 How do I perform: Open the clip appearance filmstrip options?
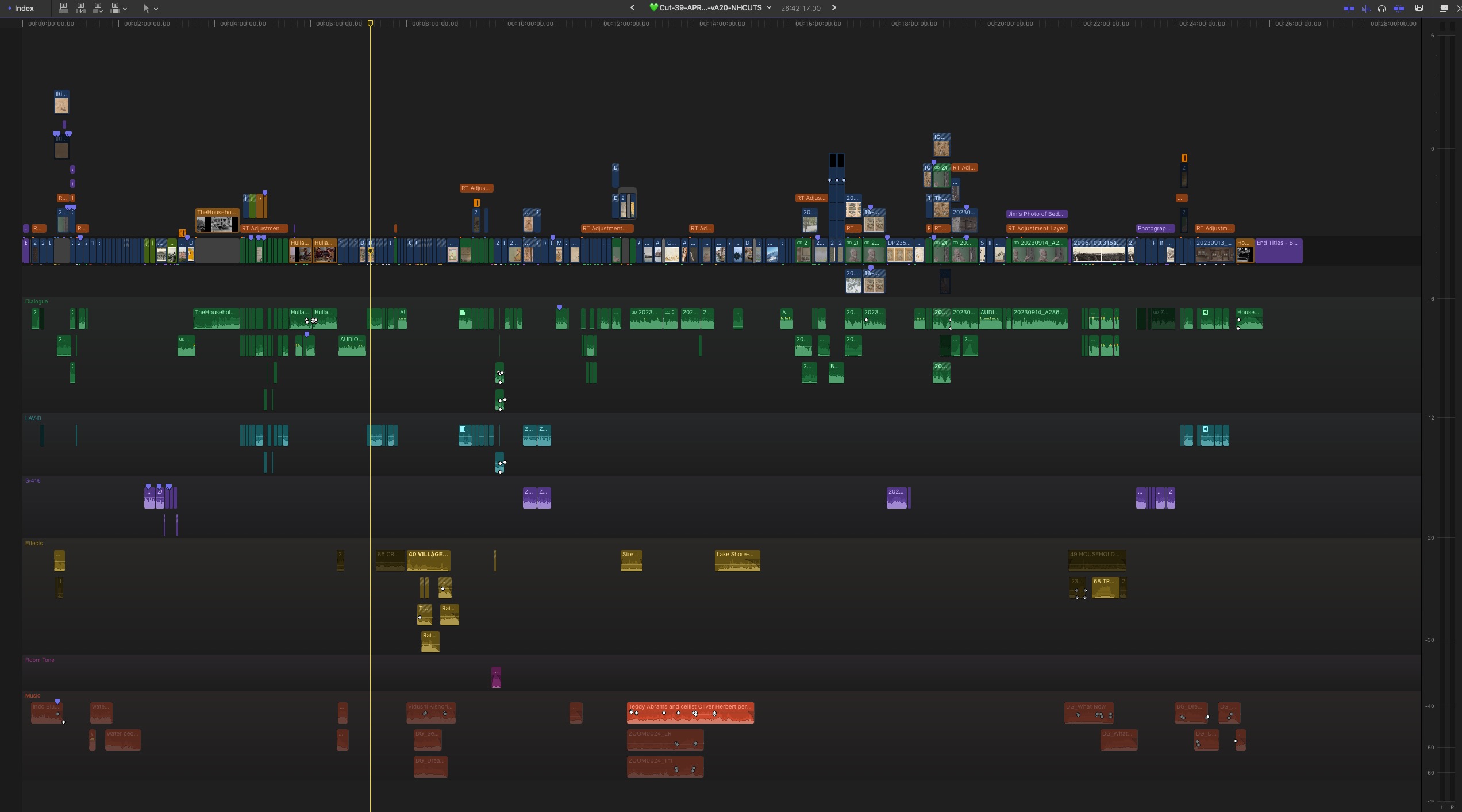coord(1419,8)
